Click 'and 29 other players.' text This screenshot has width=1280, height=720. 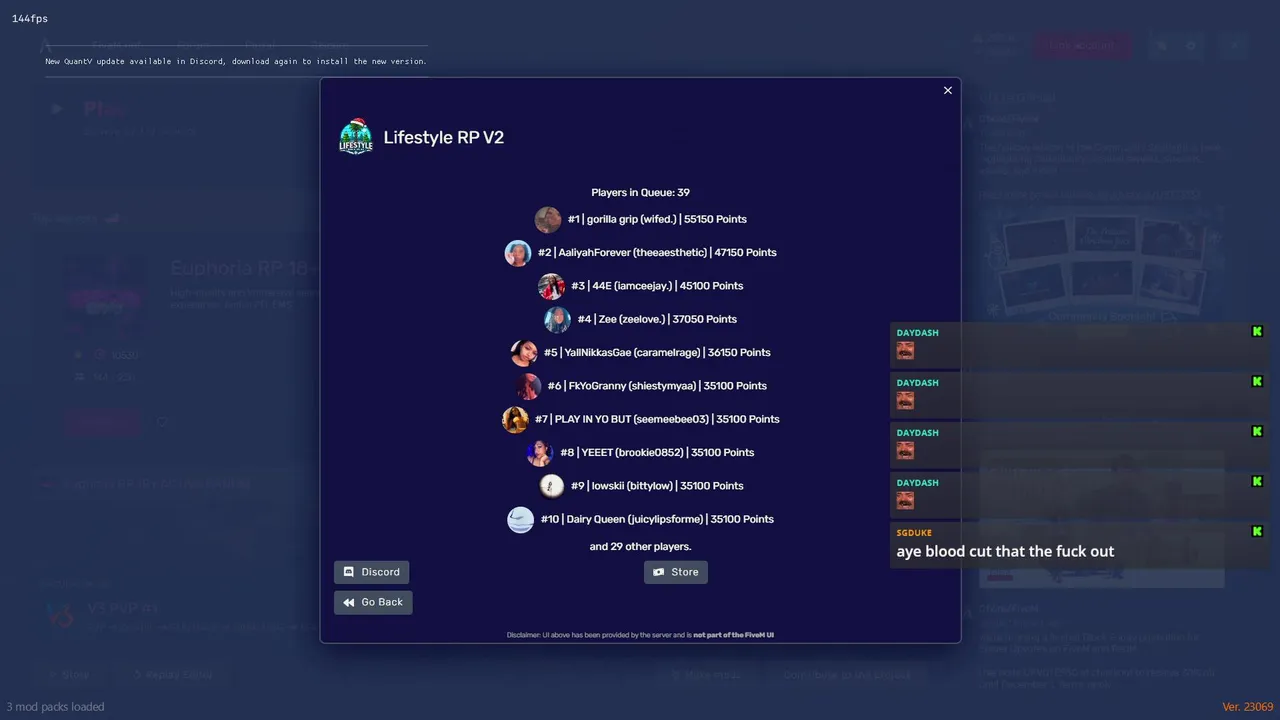640,546
